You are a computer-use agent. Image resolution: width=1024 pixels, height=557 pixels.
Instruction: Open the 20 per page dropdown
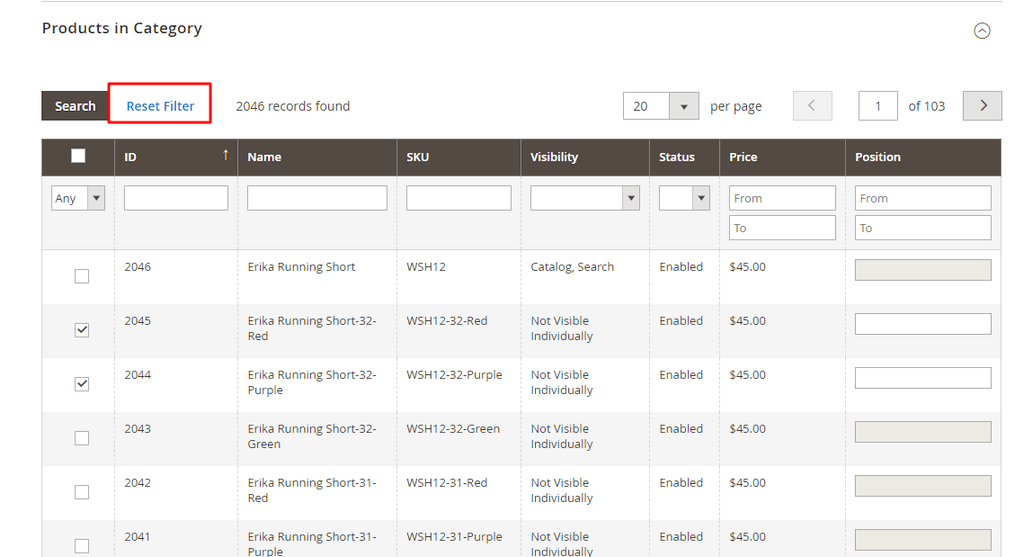tap(661, 106)
